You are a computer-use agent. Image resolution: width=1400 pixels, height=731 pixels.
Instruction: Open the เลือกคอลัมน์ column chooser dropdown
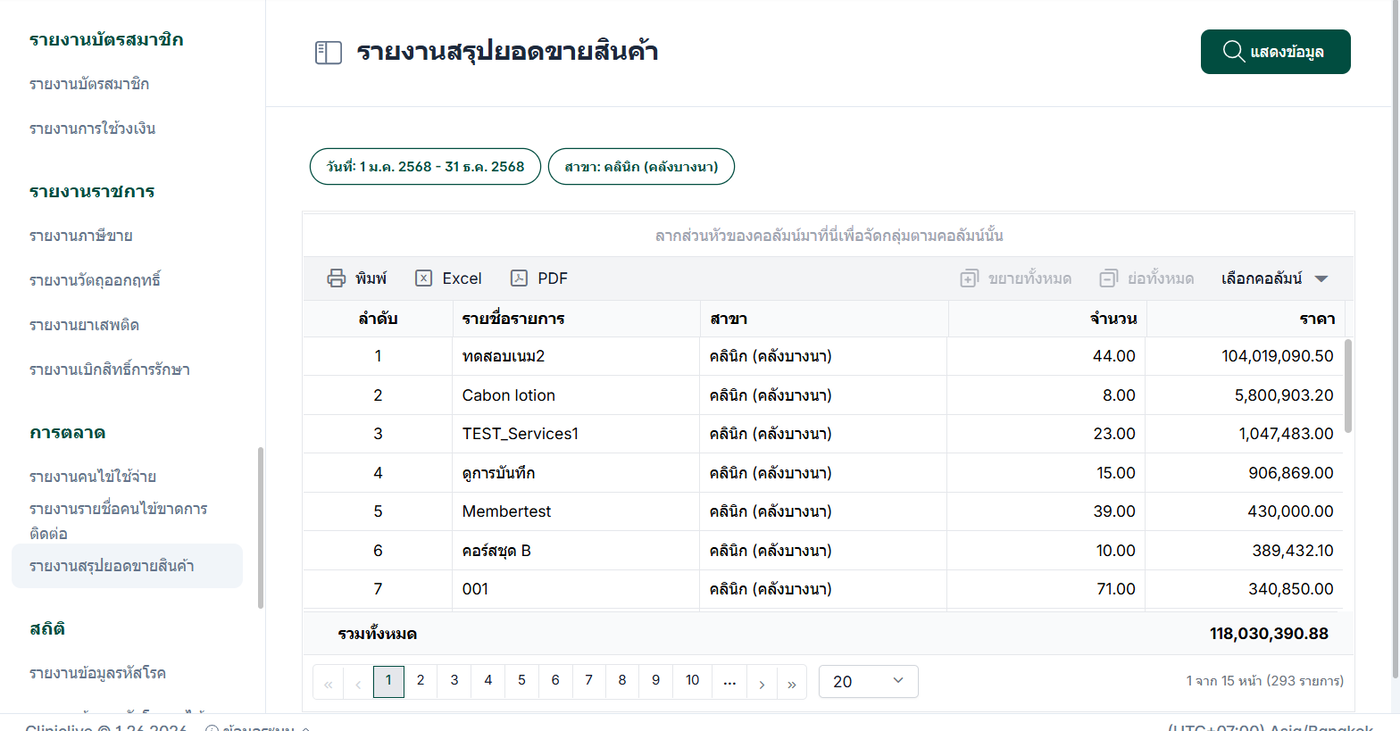(1274, 279)
